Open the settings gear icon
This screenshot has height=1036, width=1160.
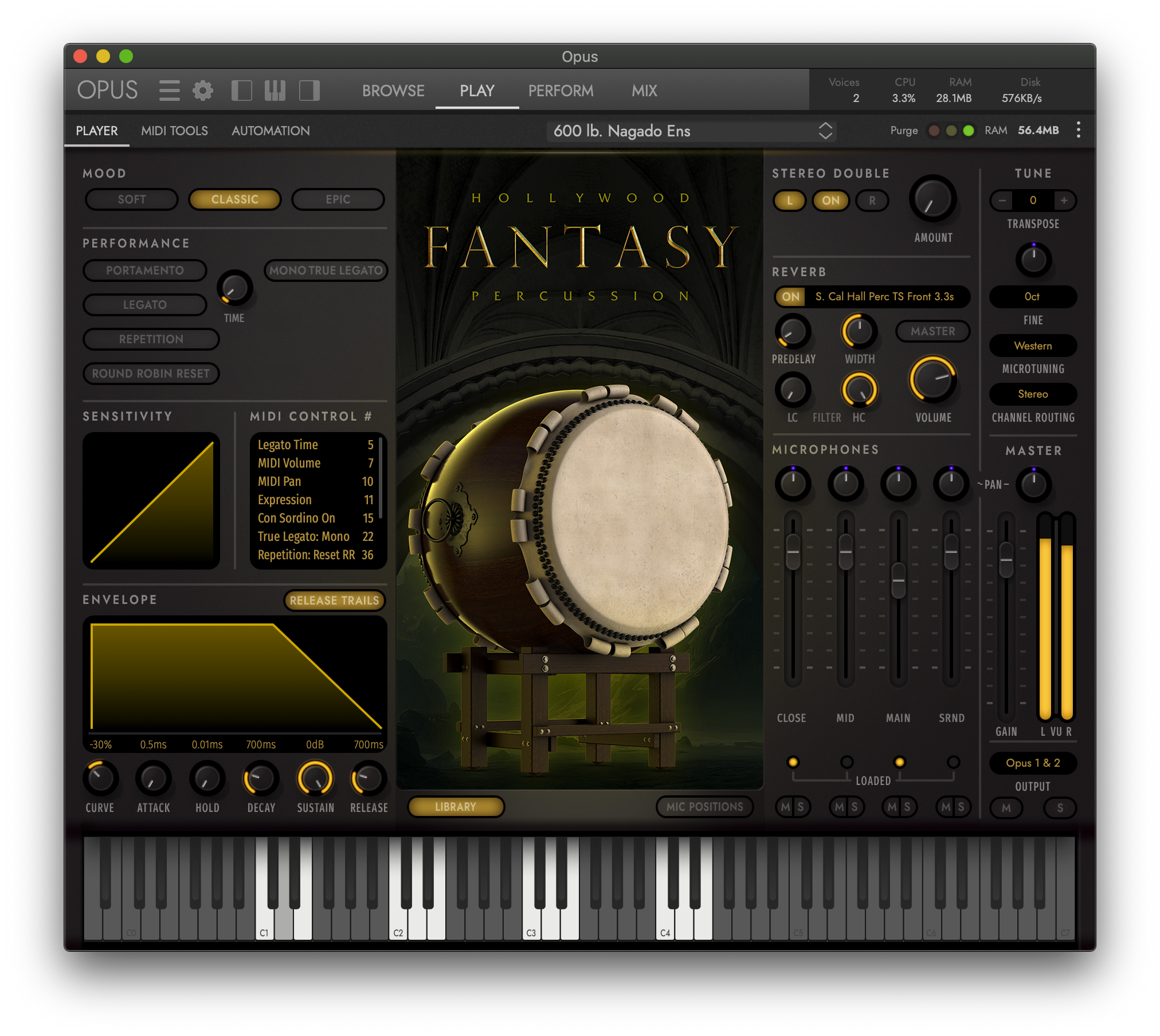tap(203, 91)
